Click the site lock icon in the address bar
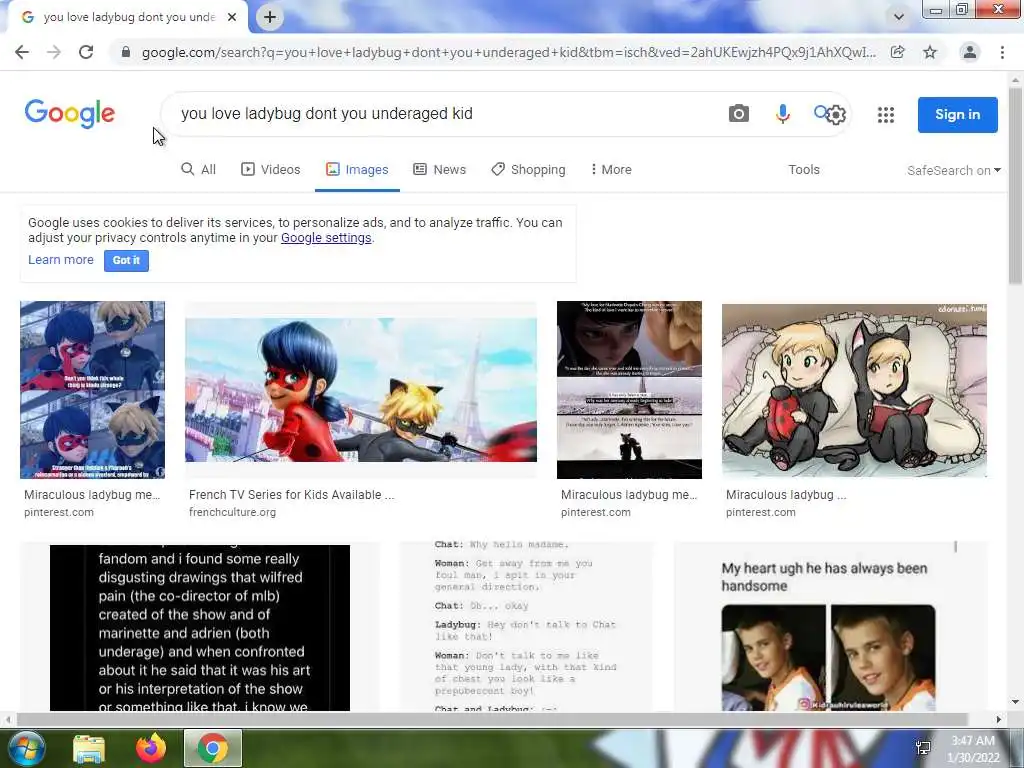 point(125,52)
